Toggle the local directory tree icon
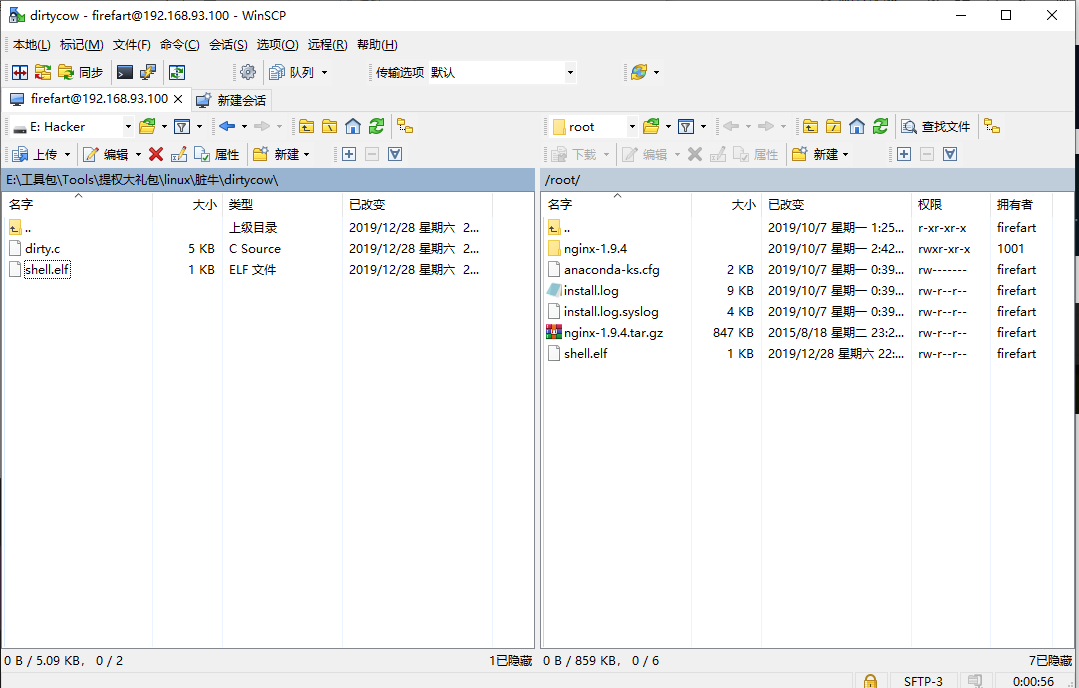Viewport: 1079px width, 688px height. 405,127
